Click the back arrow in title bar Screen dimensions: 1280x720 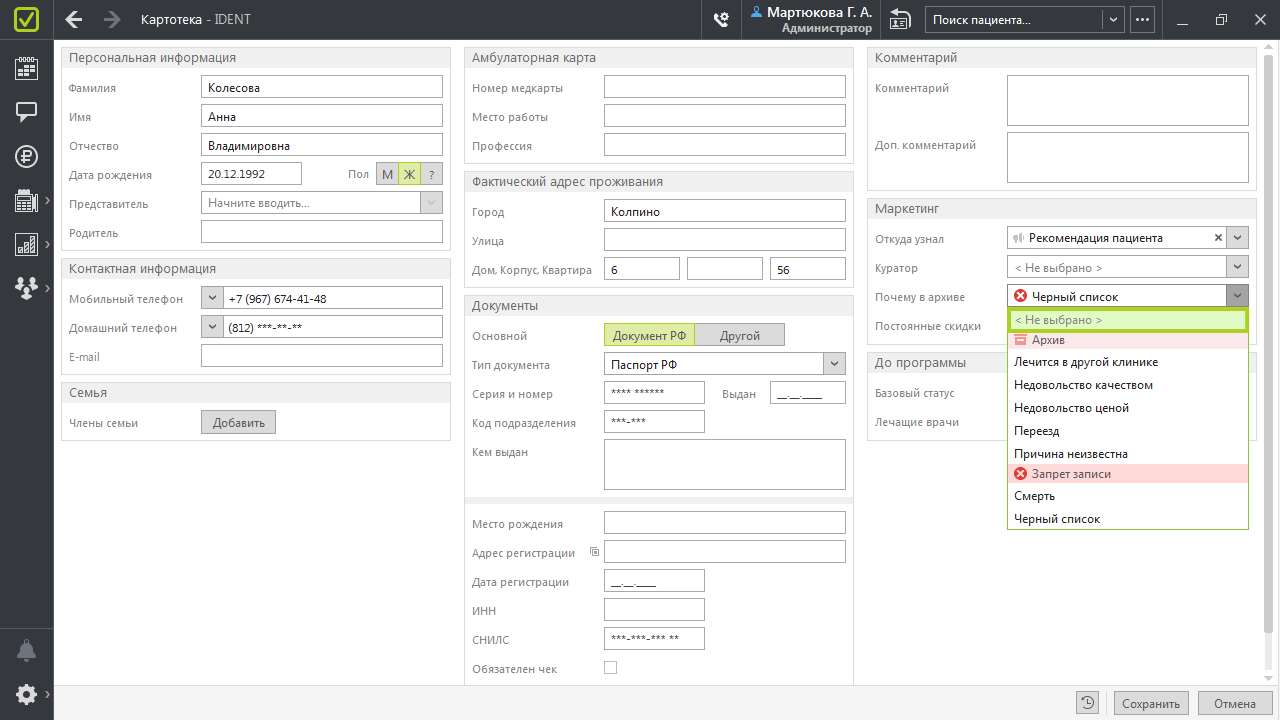point(74,19)
